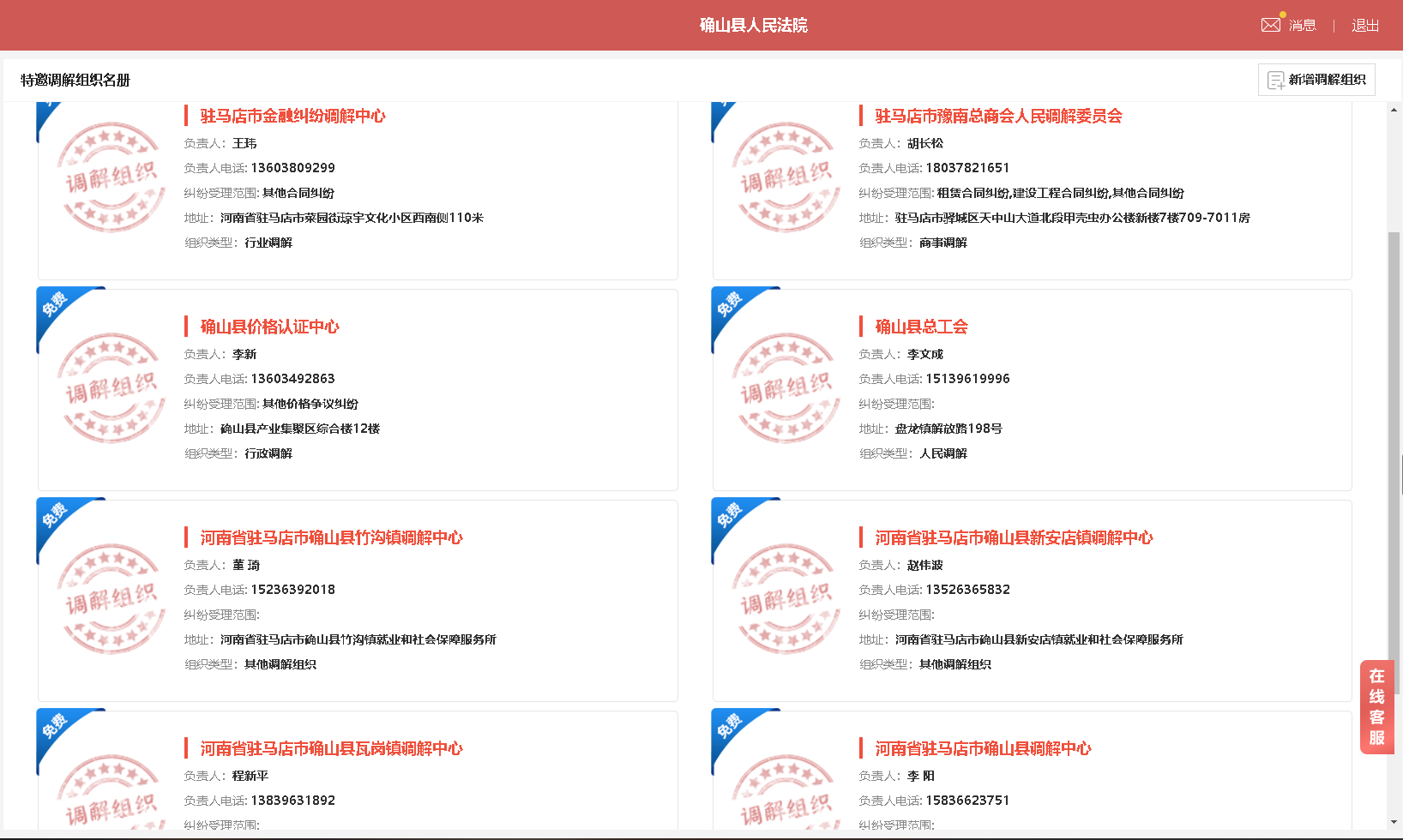Click the scrollbar down arrow
The height and width of the screenshot is (840, 1403).
click(x=1394, y=823)
